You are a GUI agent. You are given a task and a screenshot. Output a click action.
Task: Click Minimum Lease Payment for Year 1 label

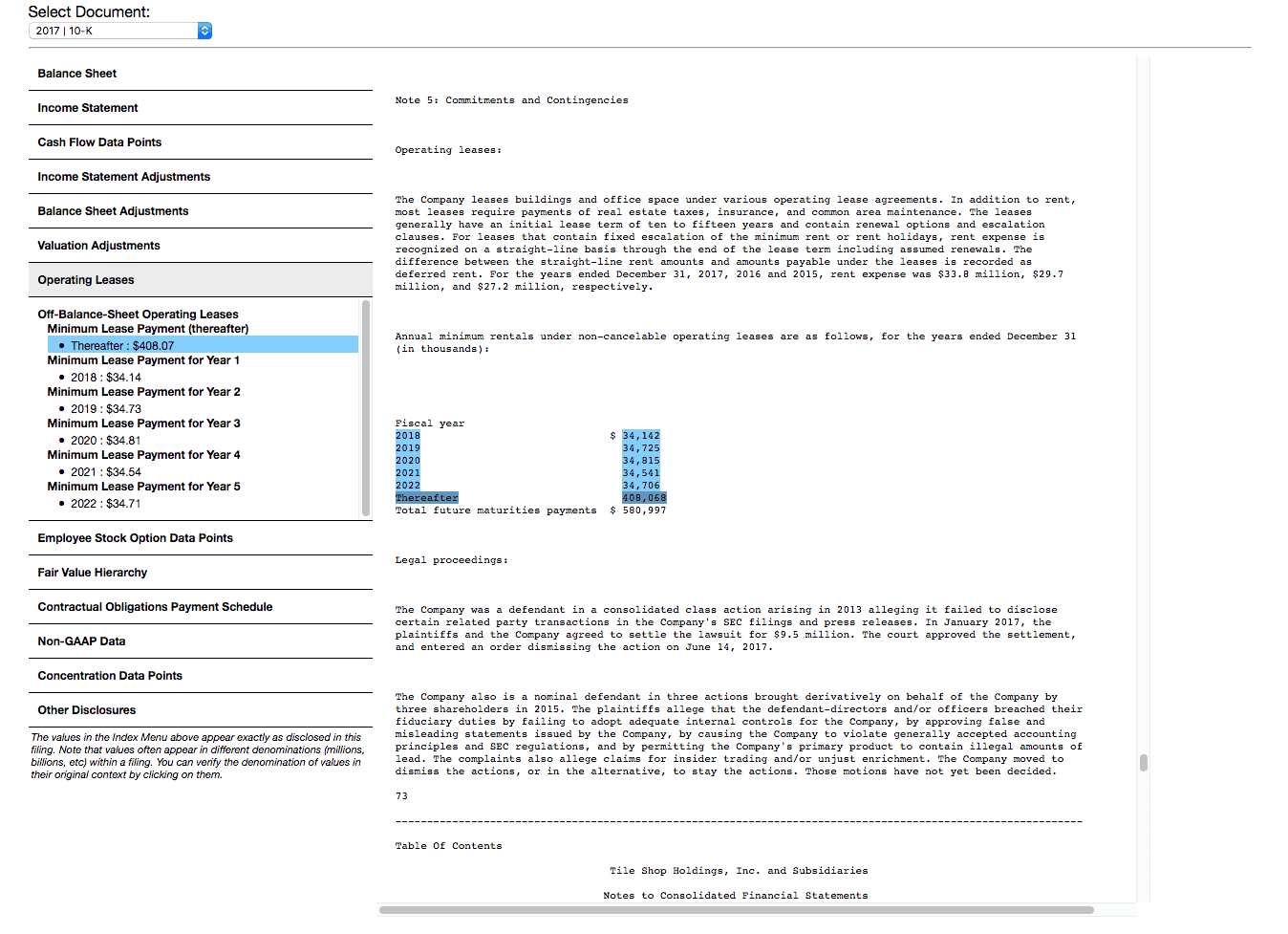(x=143, y=360)
